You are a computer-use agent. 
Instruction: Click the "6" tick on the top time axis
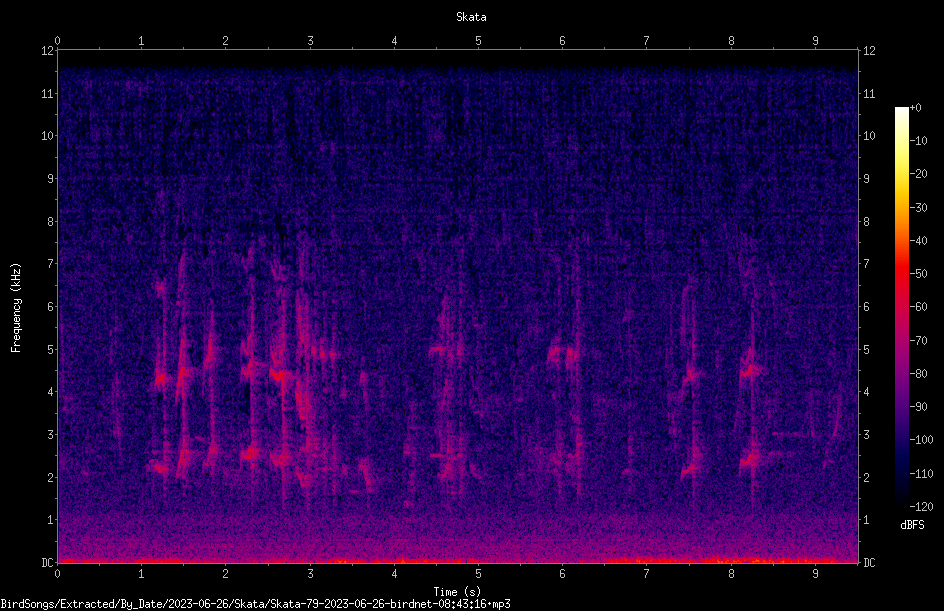[x=562, y=41]
